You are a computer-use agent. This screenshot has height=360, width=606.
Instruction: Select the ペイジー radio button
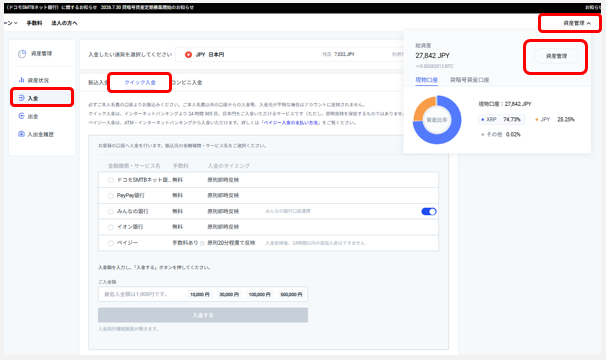(111, 243)
